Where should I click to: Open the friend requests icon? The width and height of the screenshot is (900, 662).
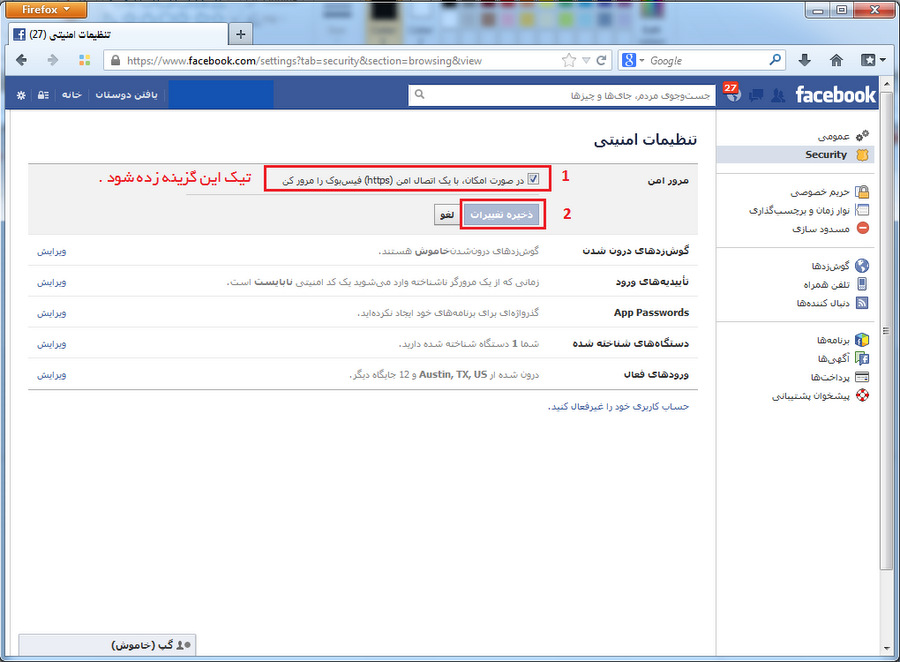778,95
